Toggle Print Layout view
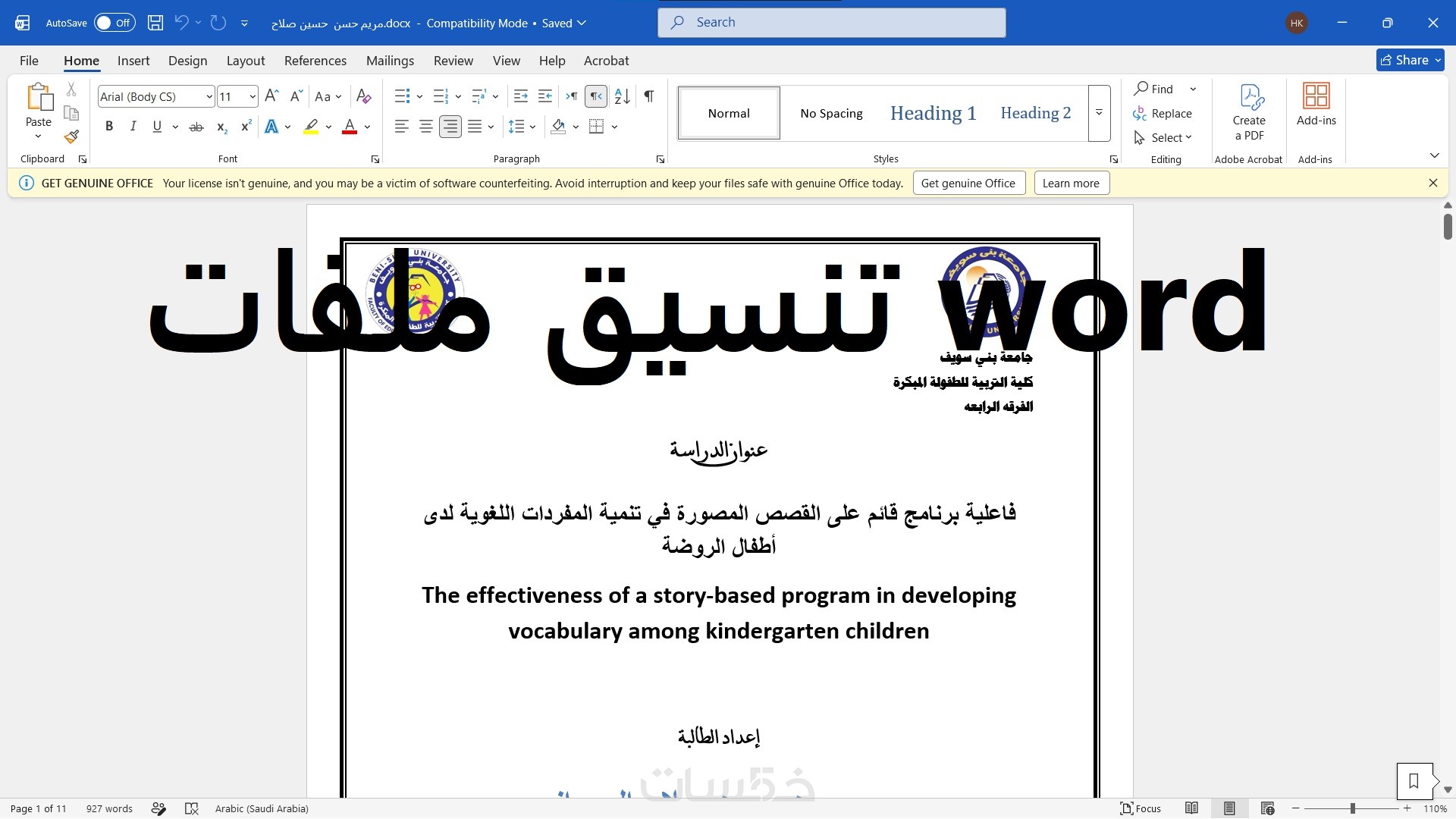Image resolution: width=1456 pixels, height=819 pixels. pyautogui.click(x=1229, y=808)
